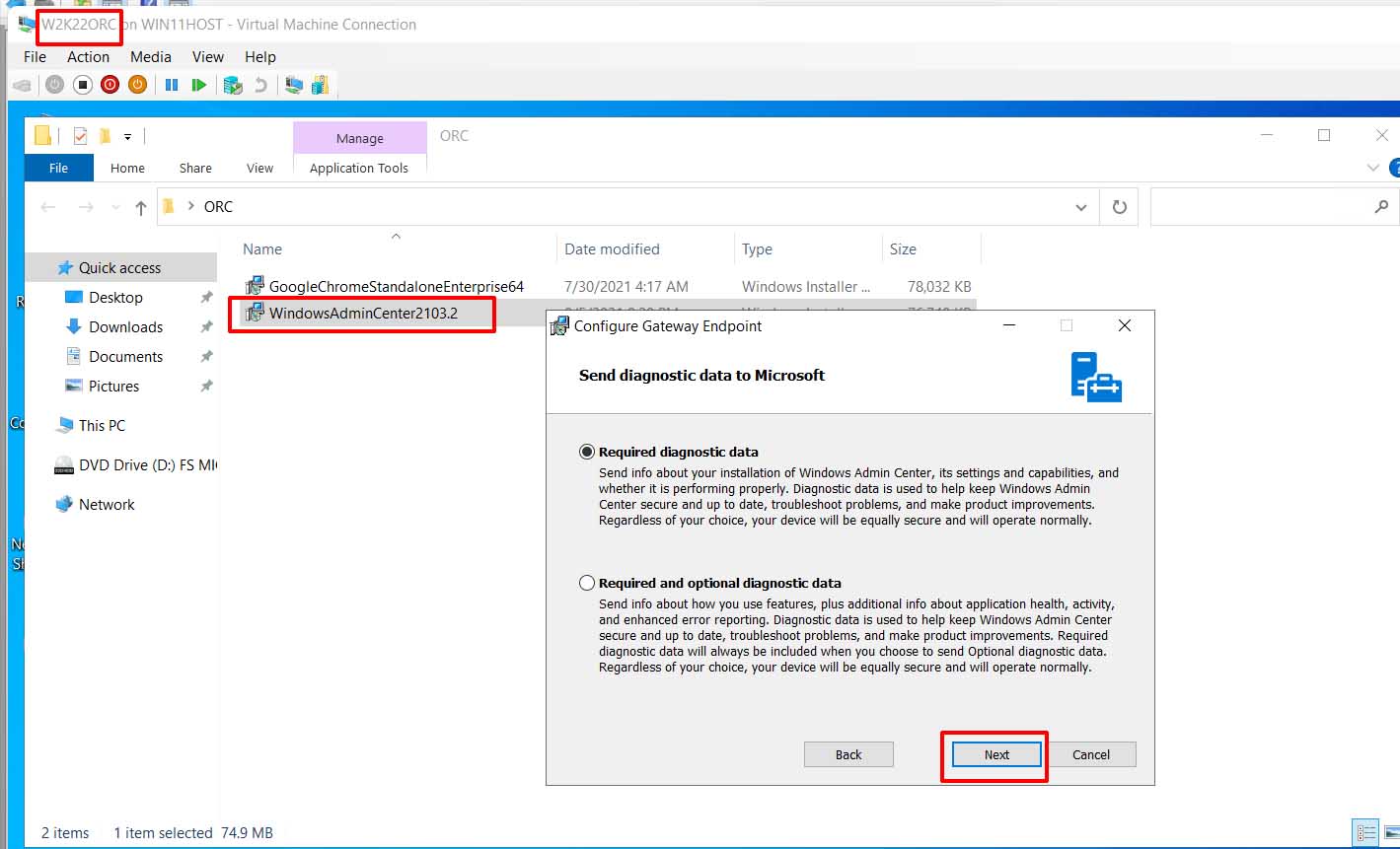Click the last VM toolbar icon after enhanced session
Image resolution: width=1400 pixels, height=849 pixels.
(320, 85)
